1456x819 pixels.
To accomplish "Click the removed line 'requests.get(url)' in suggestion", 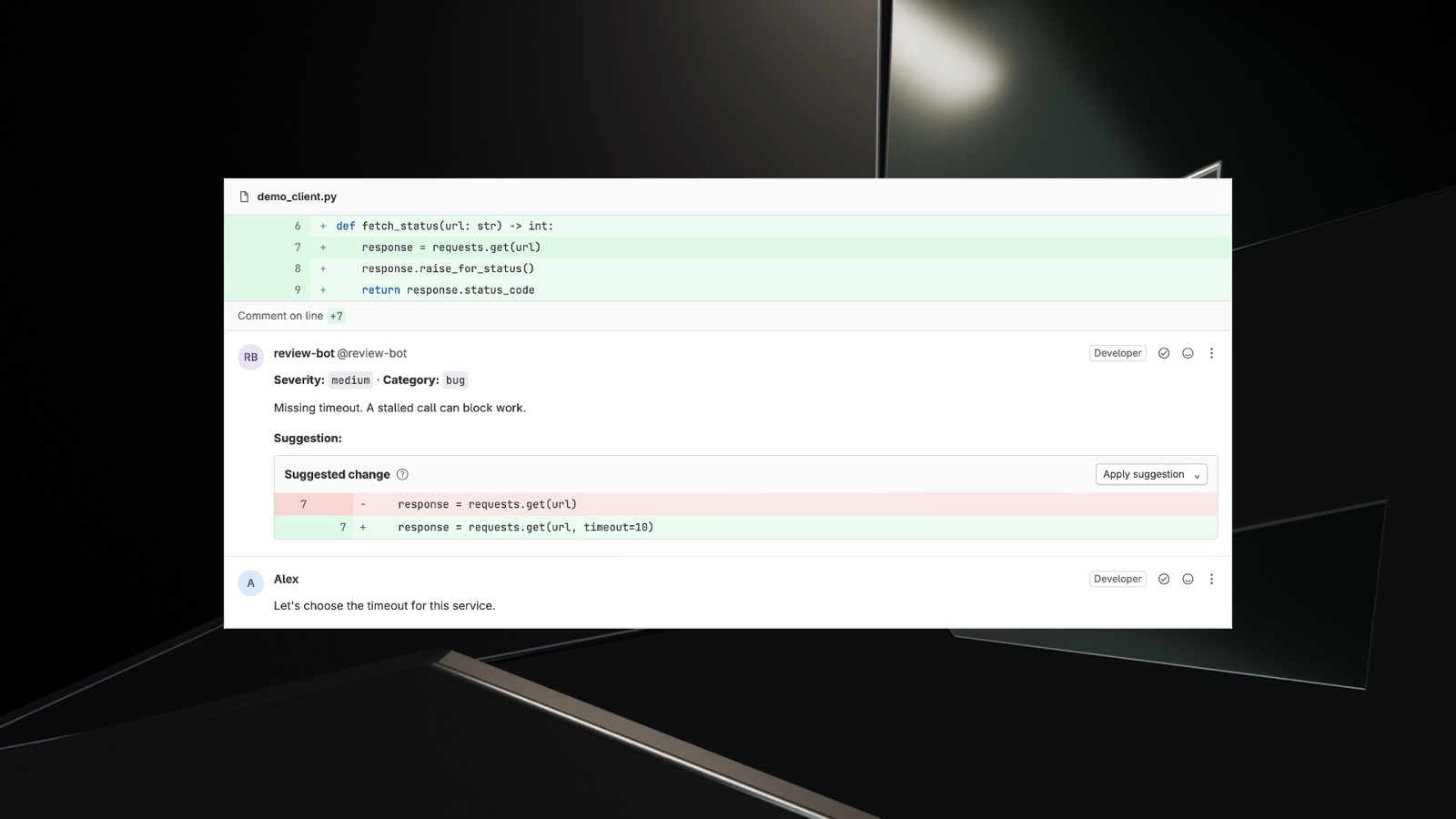I will pyautogui.click(x=745, y=504).
